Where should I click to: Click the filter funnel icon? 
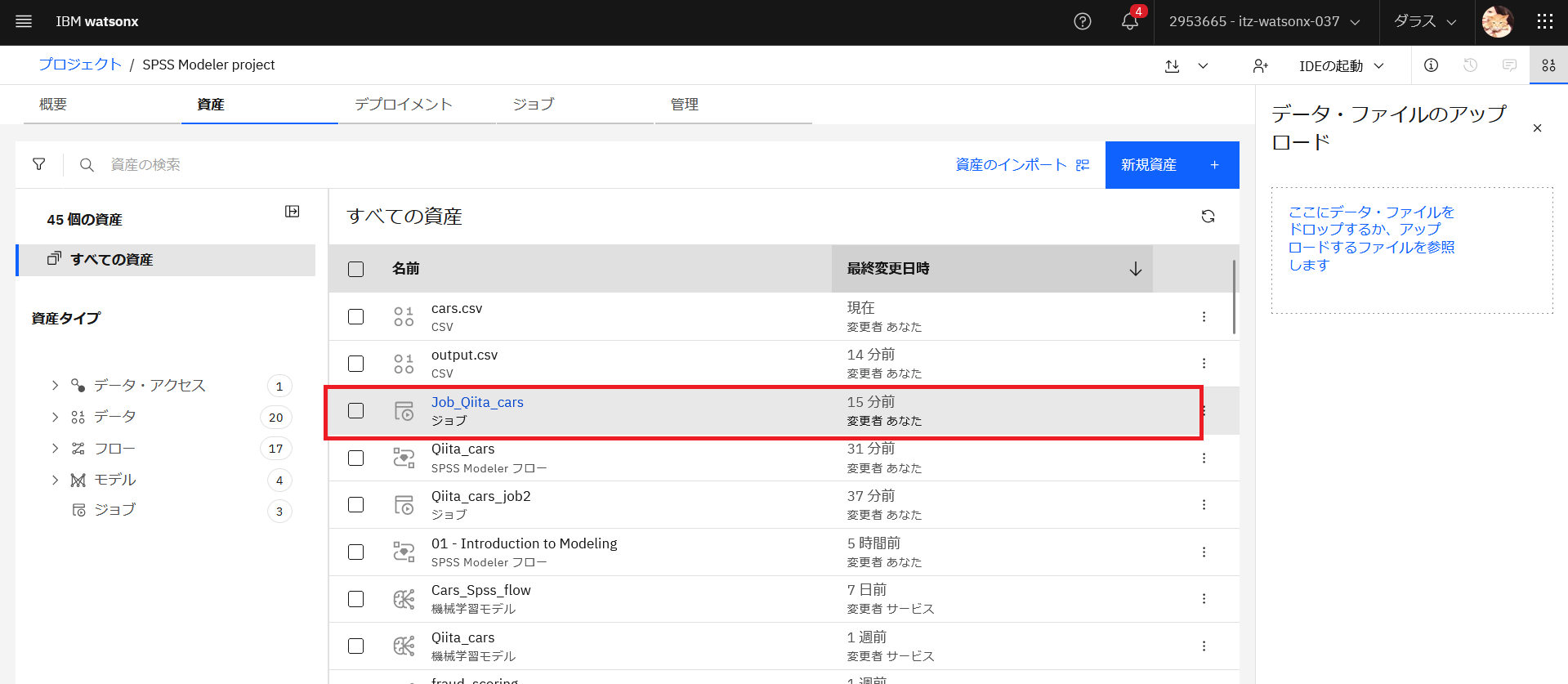39,164
